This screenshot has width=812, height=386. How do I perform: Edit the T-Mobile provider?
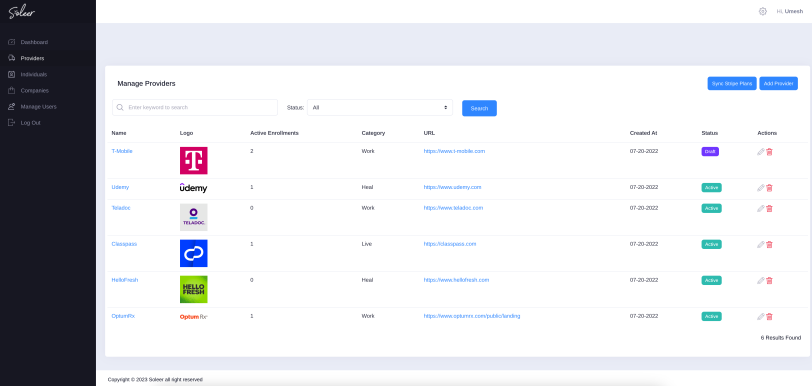760,152
